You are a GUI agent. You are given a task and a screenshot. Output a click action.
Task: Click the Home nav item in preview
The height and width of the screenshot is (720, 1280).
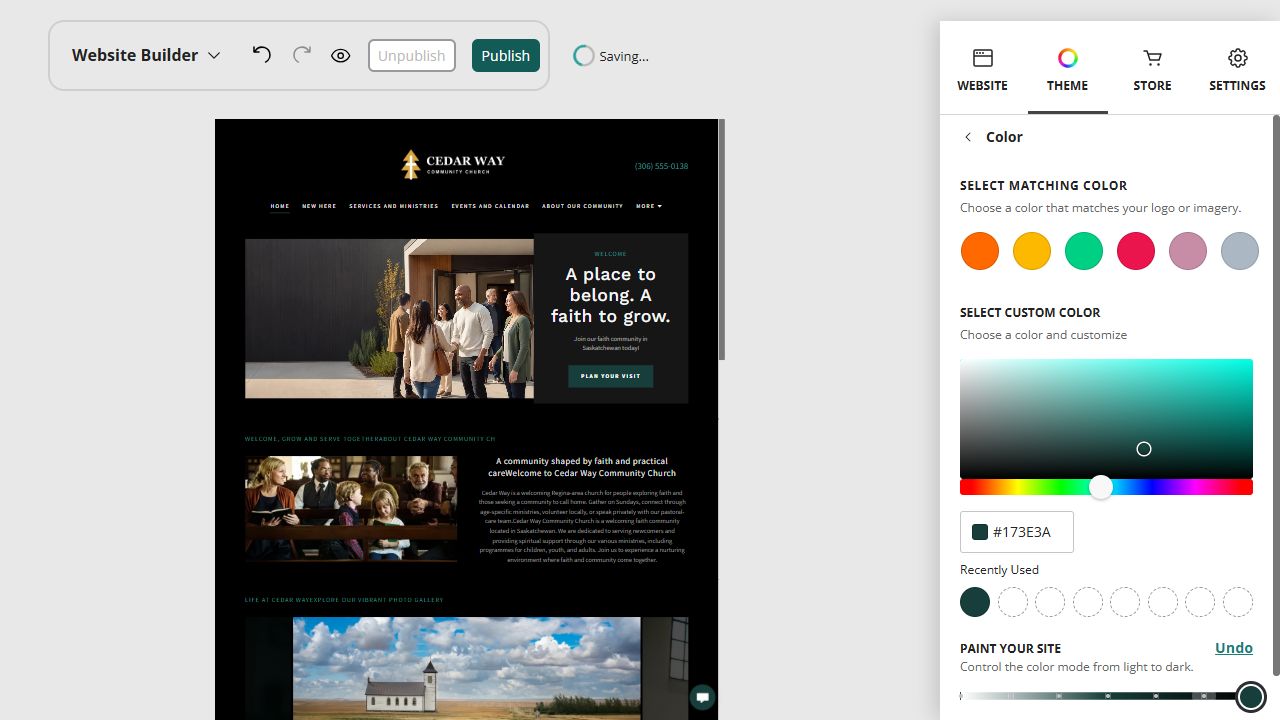point(280,206)
